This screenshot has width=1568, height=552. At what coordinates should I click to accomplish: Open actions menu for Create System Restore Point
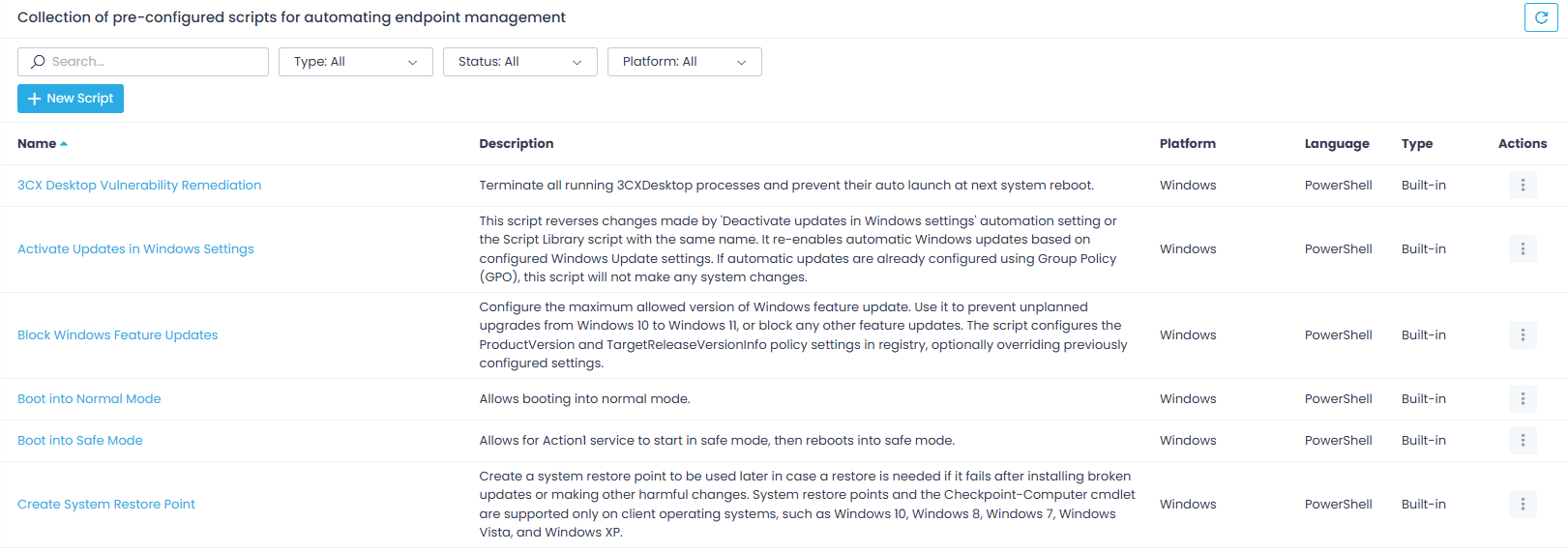[x=1523, y=505]
